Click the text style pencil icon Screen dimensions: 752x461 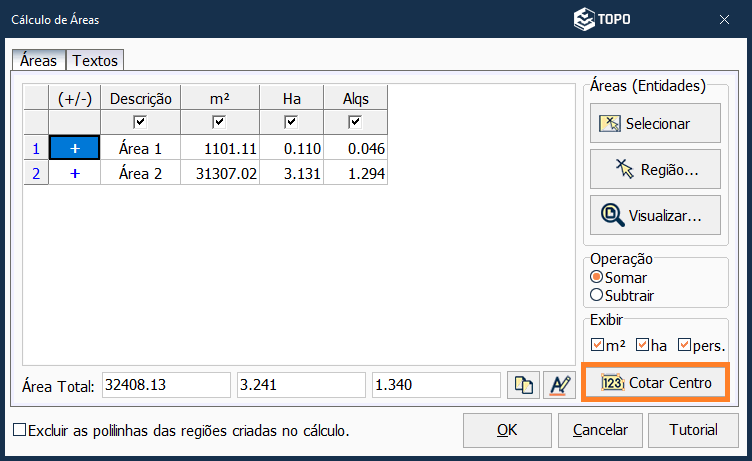(557, 386)
